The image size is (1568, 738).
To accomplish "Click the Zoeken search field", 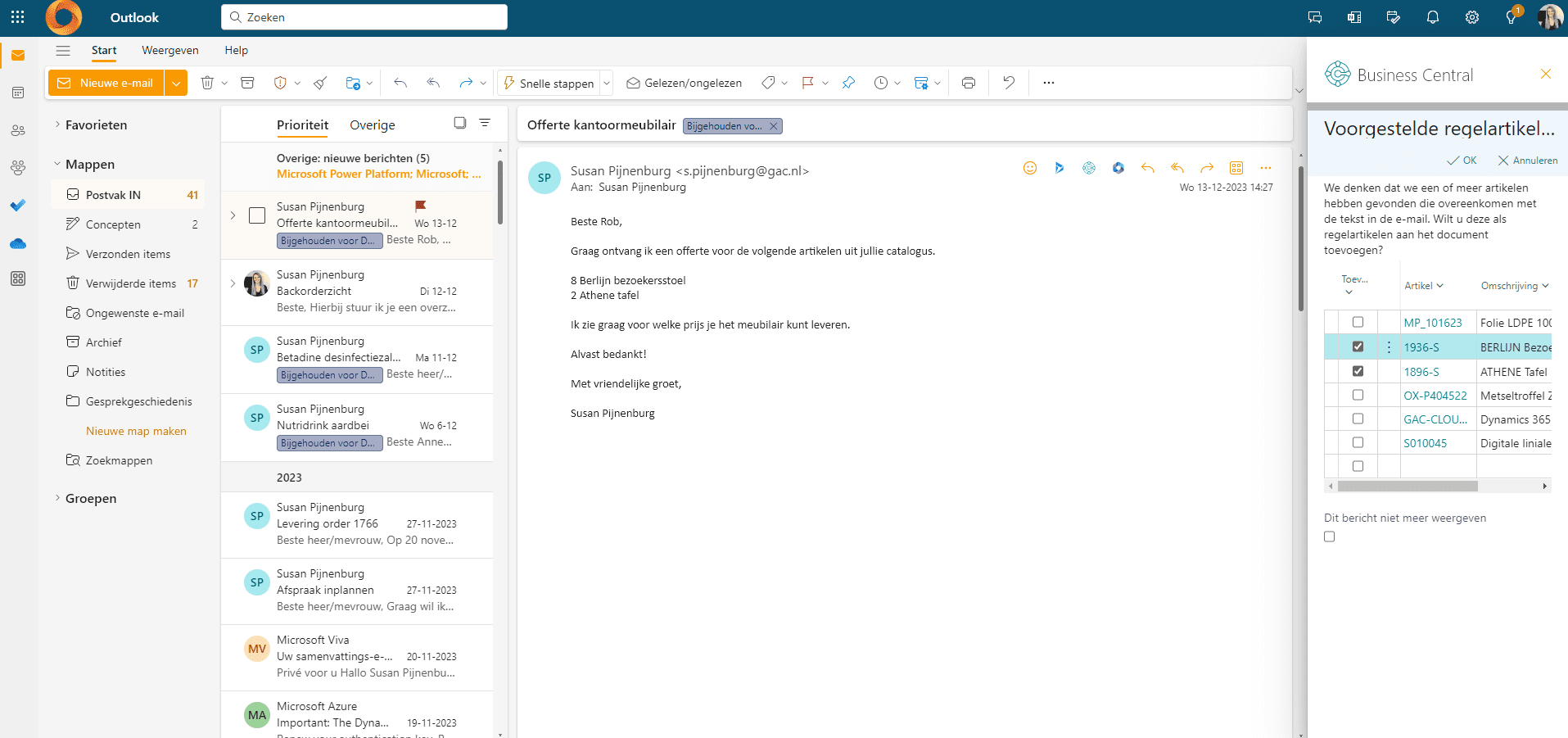I will [364, 17].
